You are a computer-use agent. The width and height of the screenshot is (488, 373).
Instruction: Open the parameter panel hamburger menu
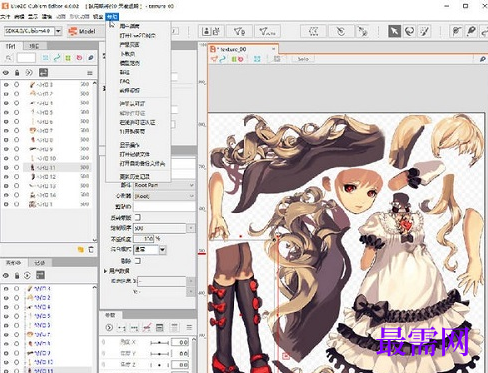click(x=189, y=328)
